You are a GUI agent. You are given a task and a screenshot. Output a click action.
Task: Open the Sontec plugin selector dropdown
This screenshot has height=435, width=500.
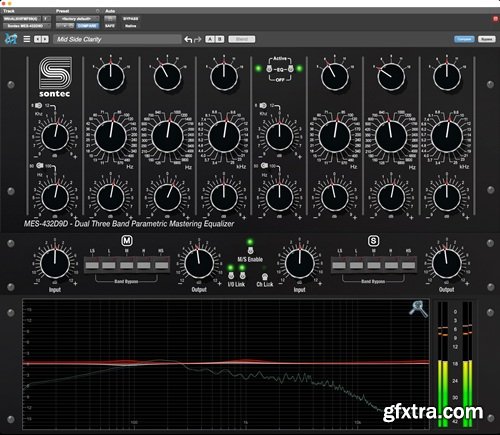click(27, 26)
